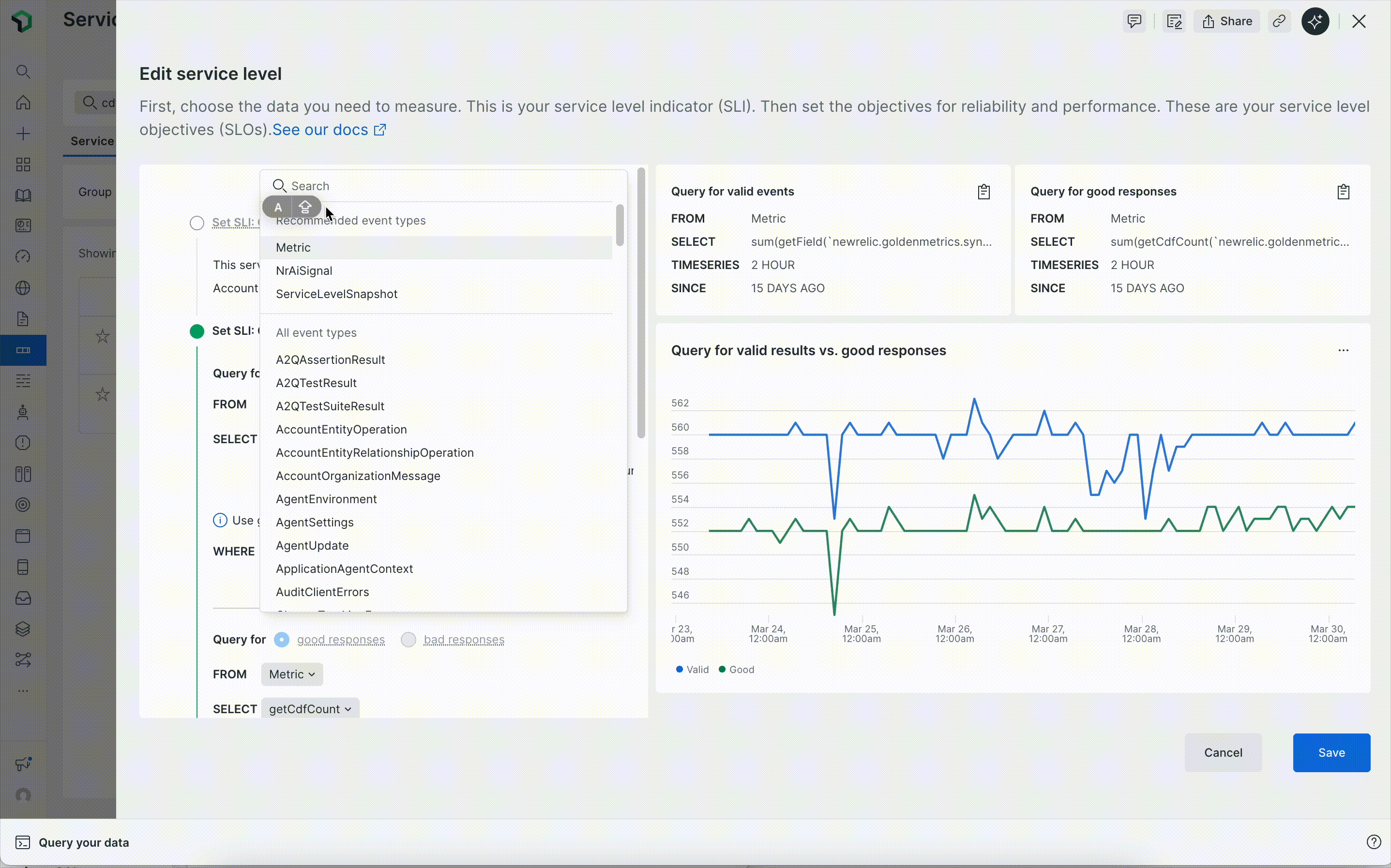Open the edit metadata icon
This screenshot has width=1391, height=868.
(x=1174, y=22)
